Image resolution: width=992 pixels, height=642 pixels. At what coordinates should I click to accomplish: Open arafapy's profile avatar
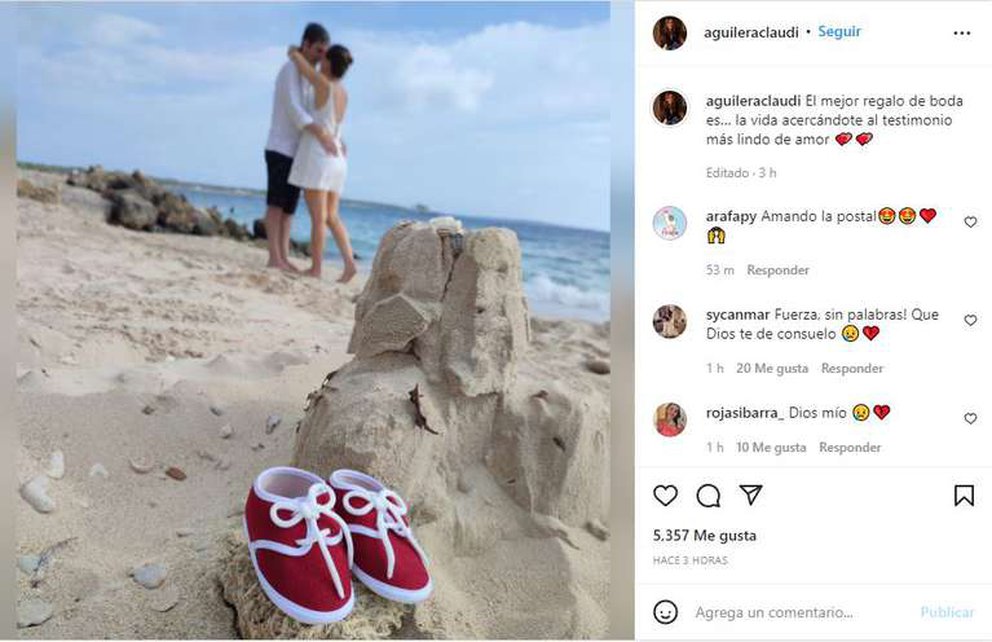click(x=669, y=223)
